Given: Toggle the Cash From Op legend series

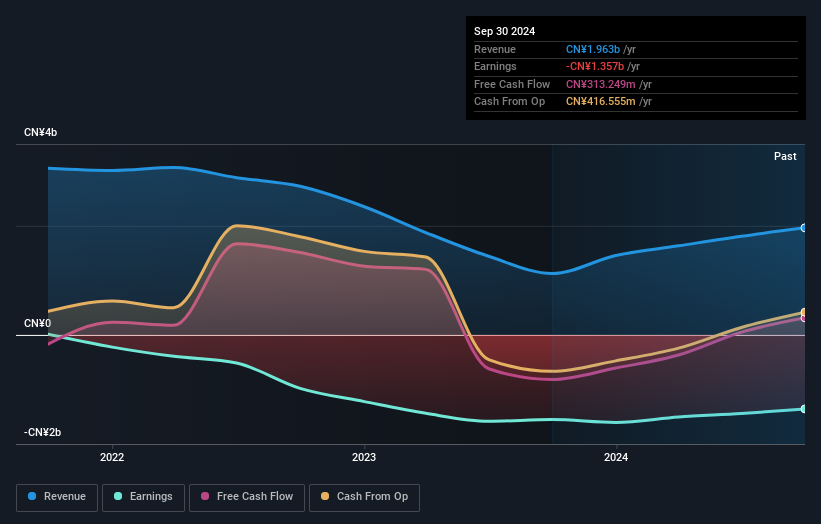Looking at the screenshot, I should (364, 497).
